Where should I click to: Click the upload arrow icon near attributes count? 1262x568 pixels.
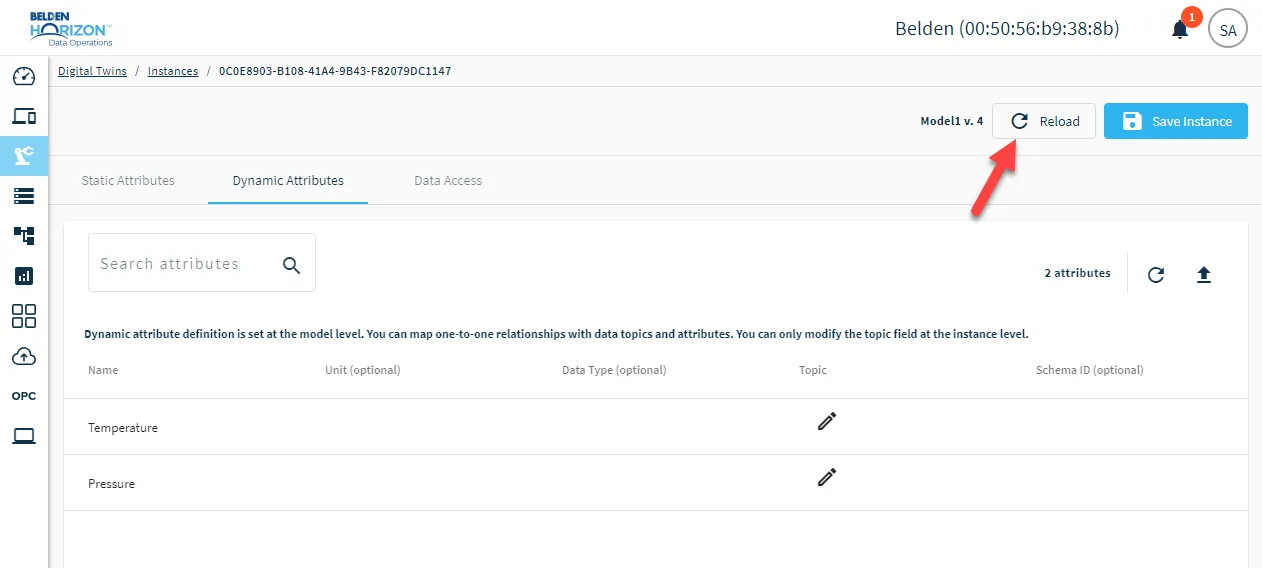coord(1204,274)
